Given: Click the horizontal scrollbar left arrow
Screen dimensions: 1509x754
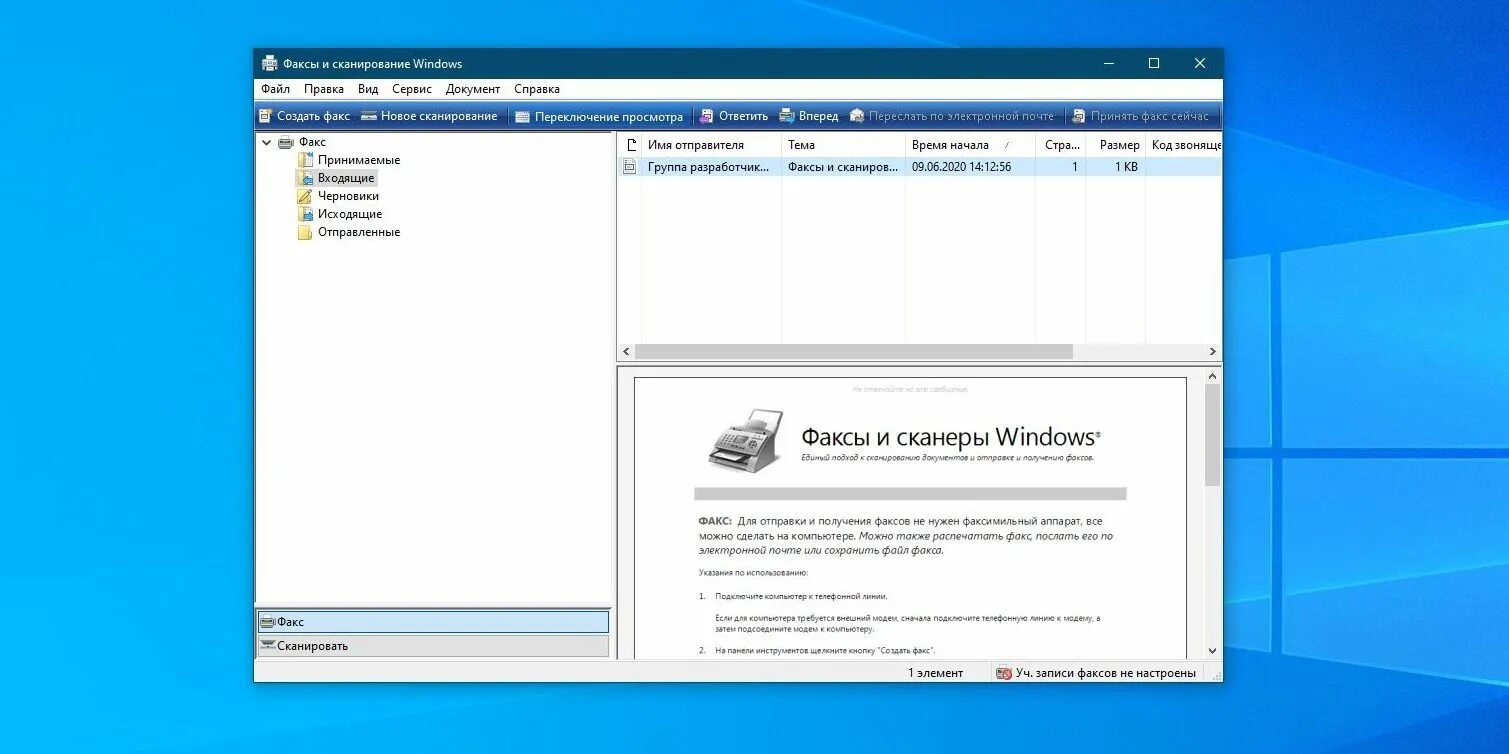Looking at the screenshot, I should click(626, 352).
